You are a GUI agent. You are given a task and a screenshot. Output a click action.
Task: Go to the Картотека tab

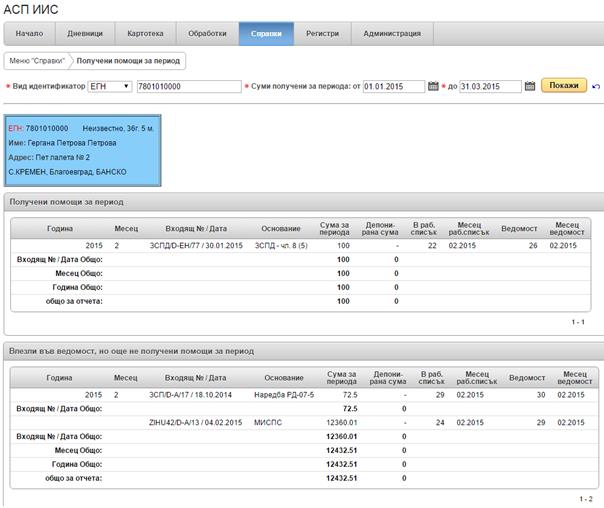tap(146, 33)
